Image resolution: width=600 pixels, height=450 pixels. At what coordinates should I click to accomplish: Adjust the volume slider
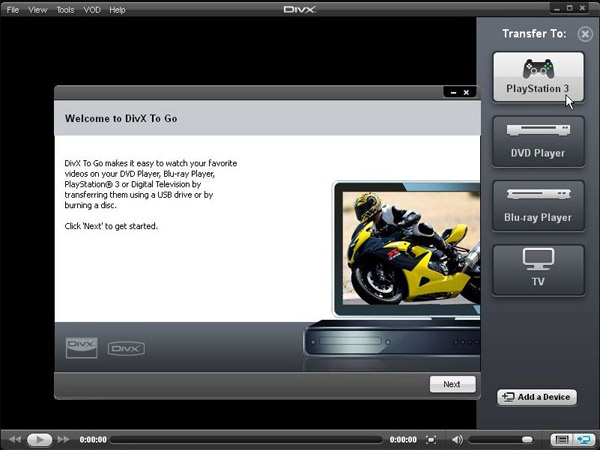click(x=501, y=440)
